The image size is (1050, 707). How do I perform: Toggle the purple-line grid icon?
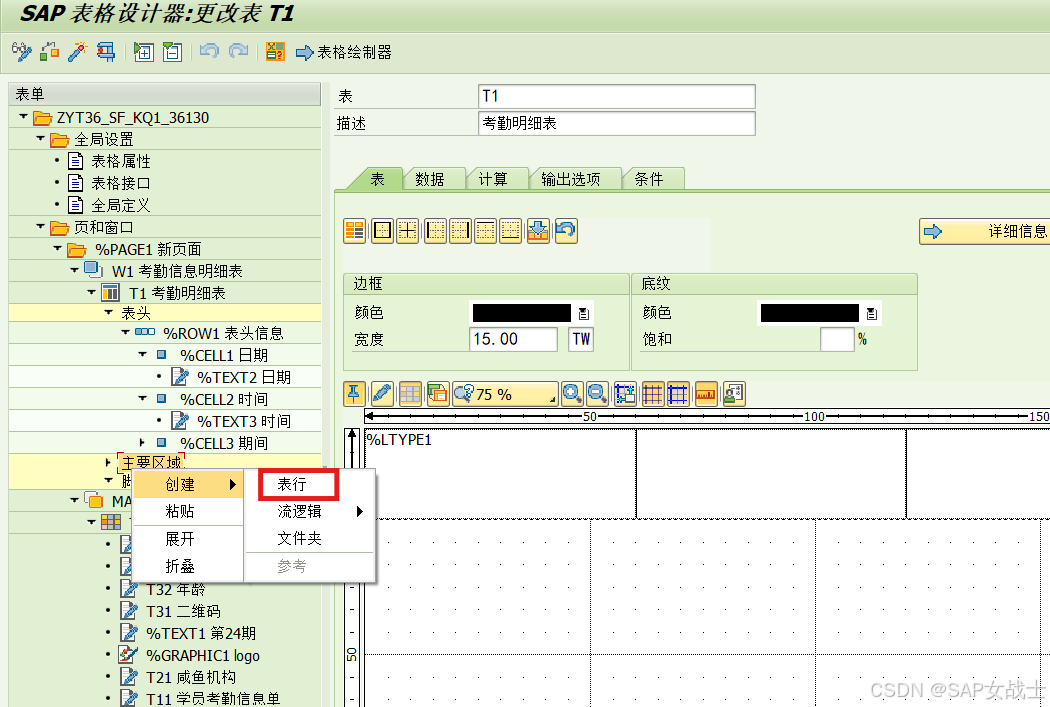pos(653,394)
